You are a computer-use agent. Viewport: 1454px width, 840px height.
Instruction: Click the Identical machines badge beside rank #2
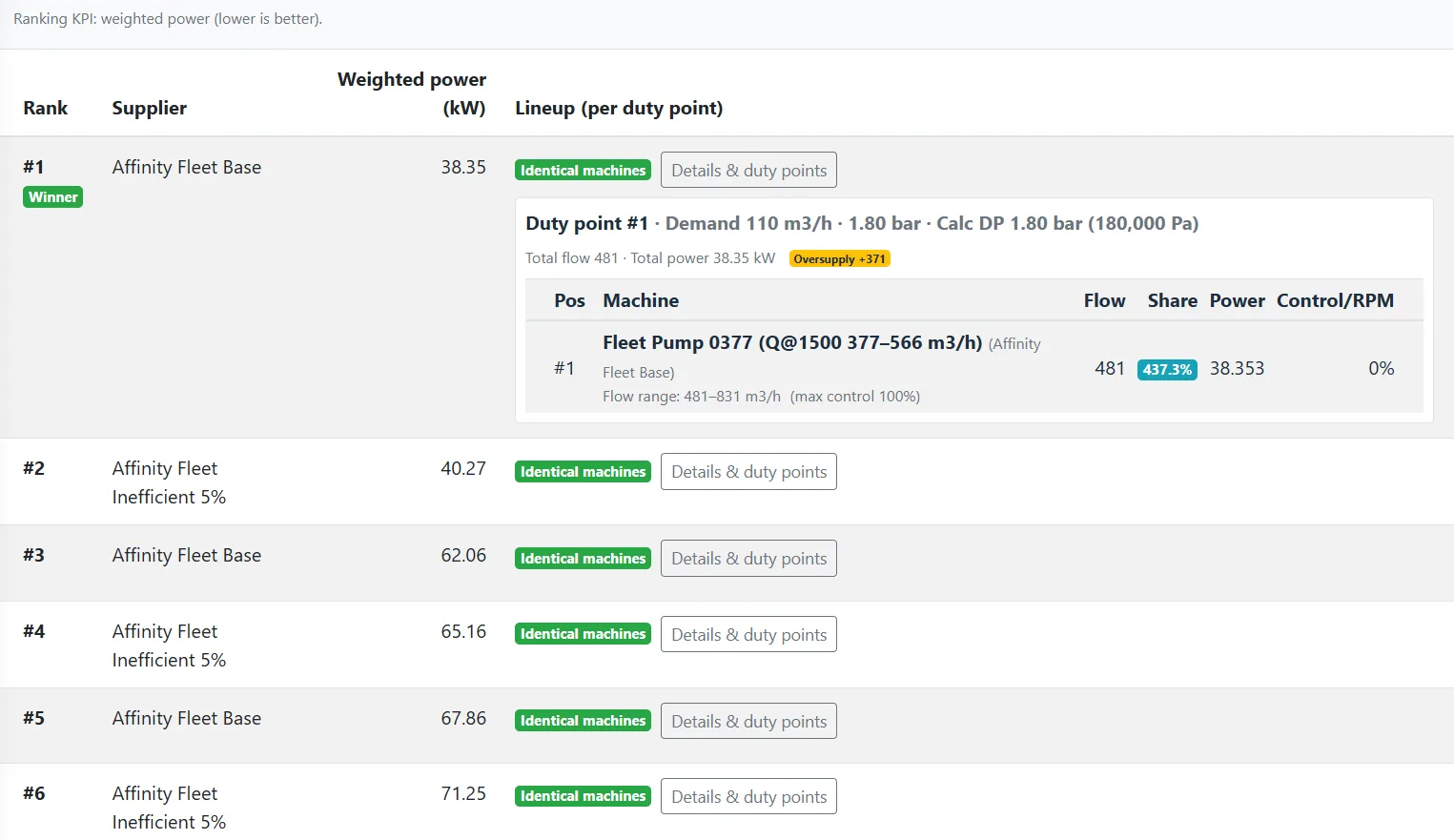click(583, 471)
